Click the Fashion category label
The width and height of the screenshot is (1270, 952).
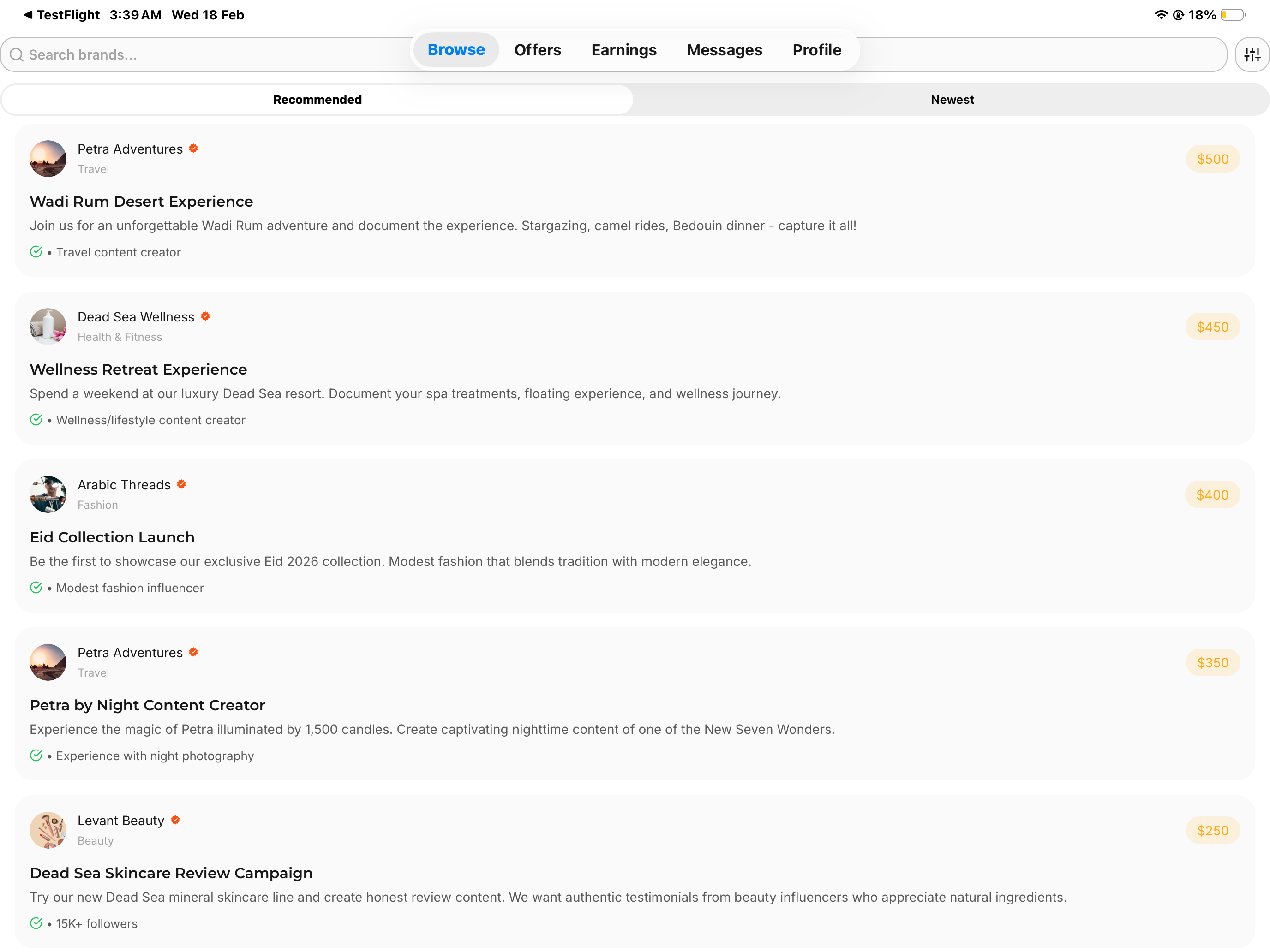[x=98, y=505]
